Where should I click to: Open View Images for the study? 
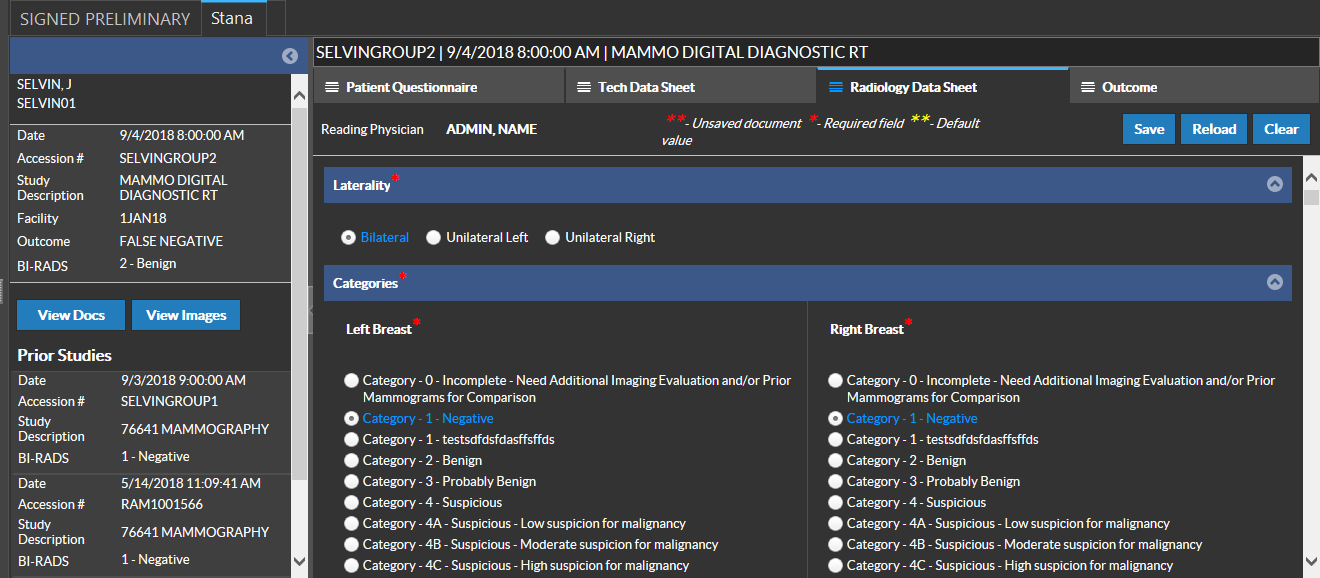[186, 315]
